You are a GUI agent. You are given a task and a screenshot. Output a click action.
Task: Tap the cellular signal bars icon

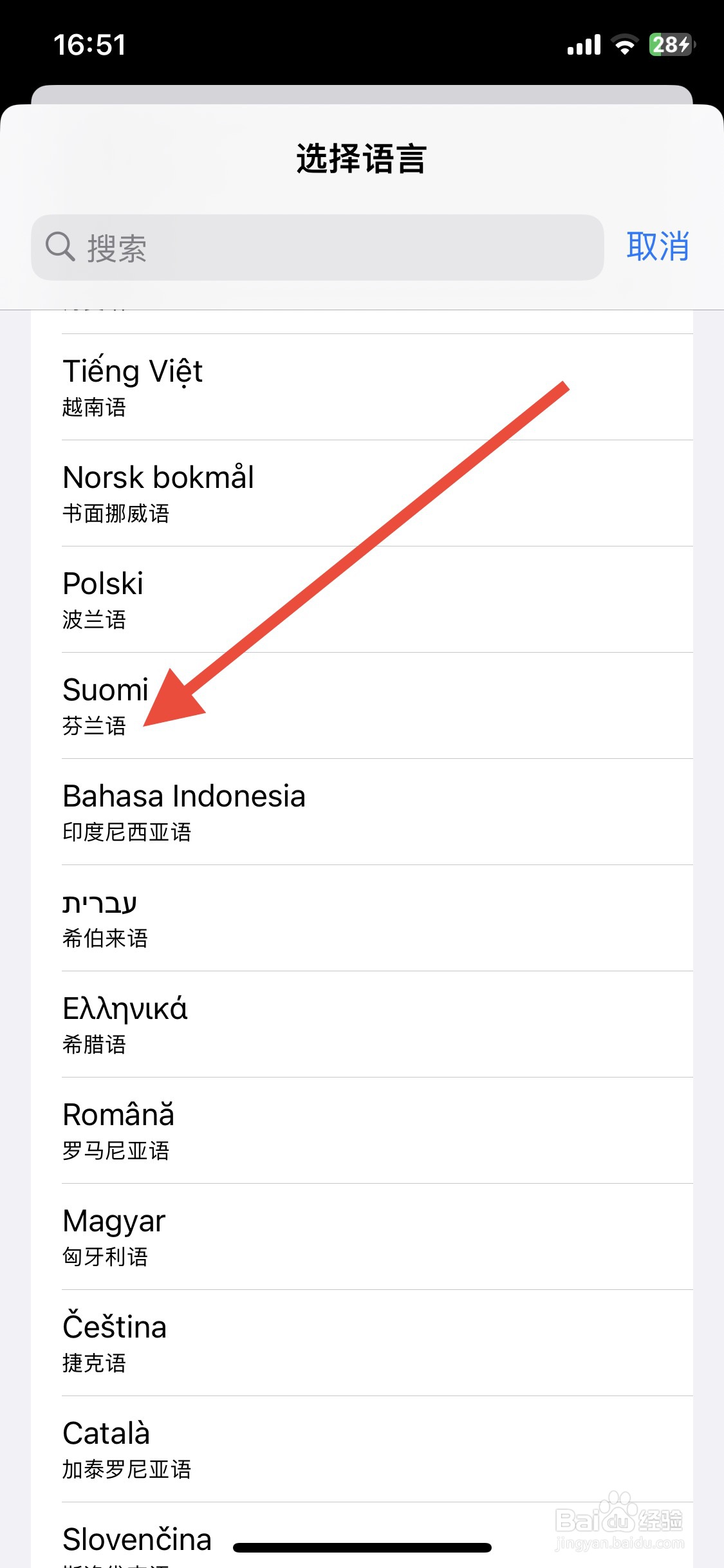583,45
